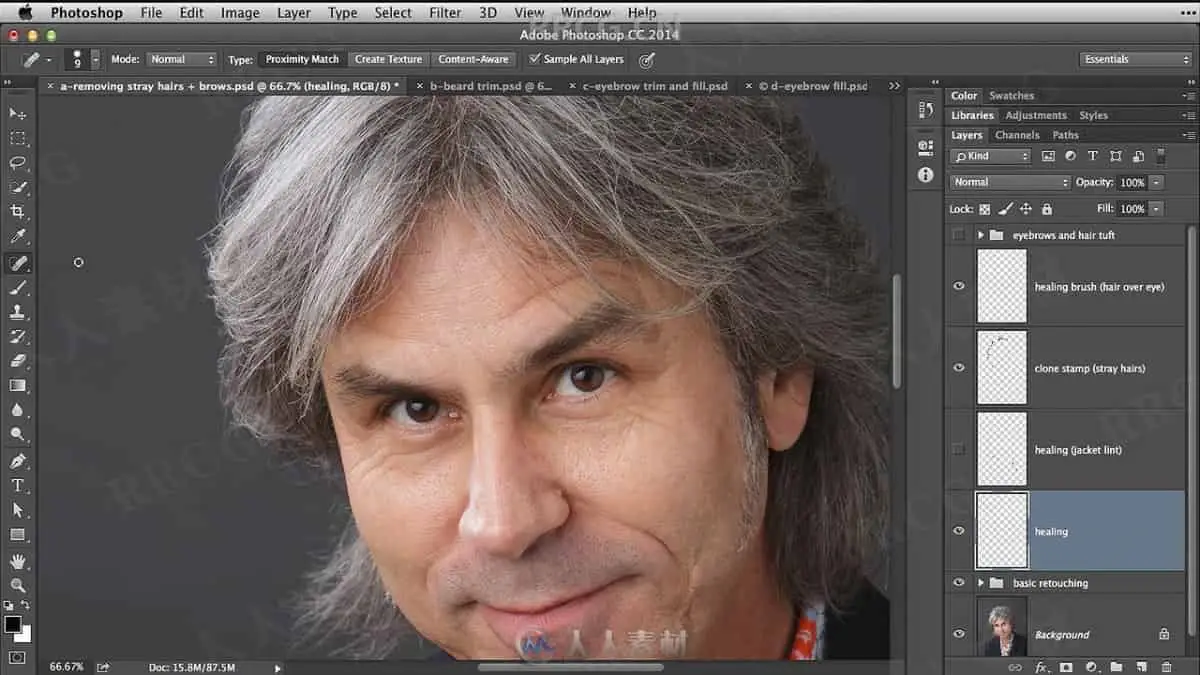This screenshot has width=1200, height=675.
Task: Select the Lasso tool
Action: [17, 163]
